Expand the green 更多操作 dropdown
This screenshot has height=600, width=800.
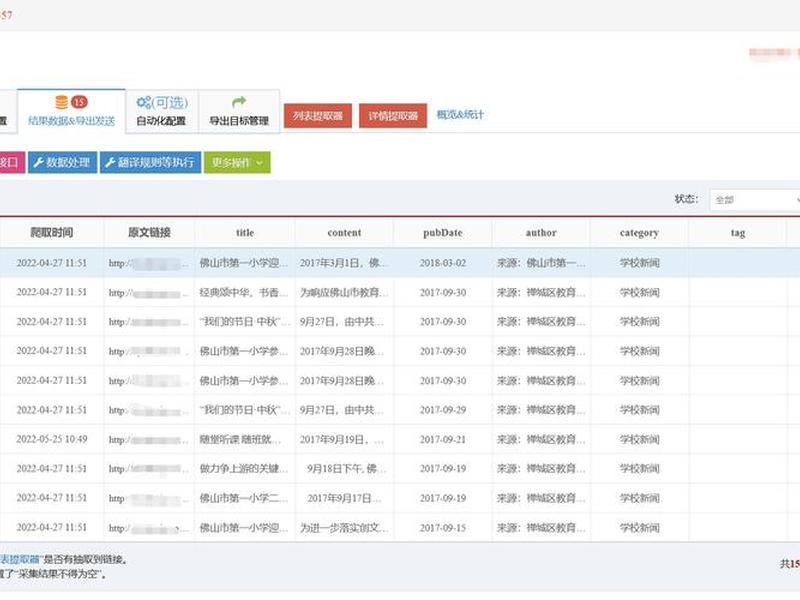[x=237, y=162]
